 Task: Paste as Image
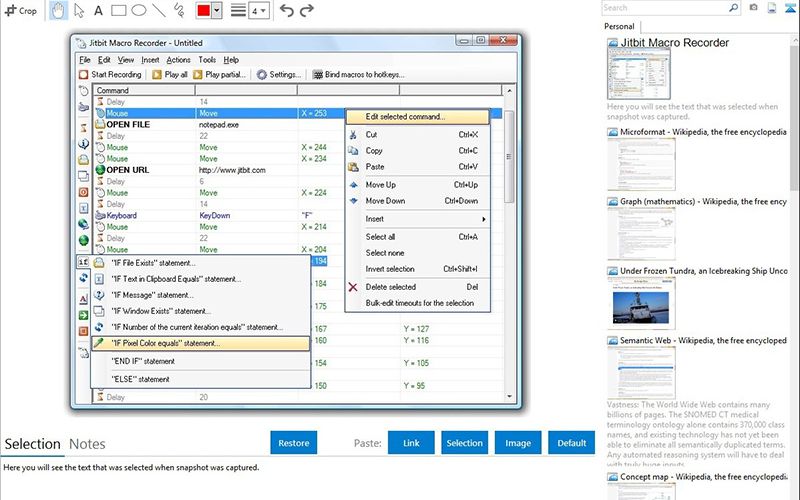coord(518,443)
